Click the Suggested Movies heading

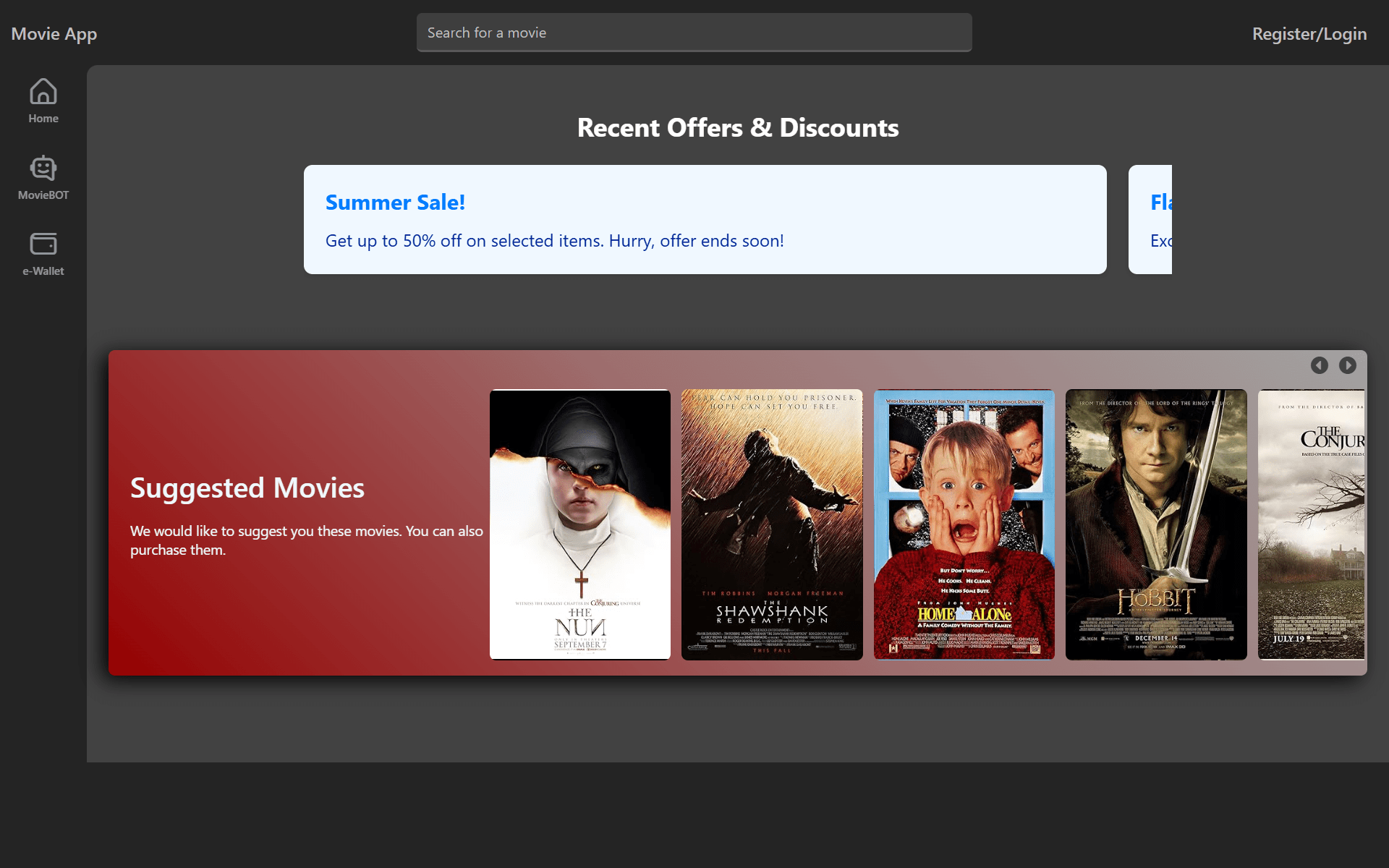click(247, 488)
